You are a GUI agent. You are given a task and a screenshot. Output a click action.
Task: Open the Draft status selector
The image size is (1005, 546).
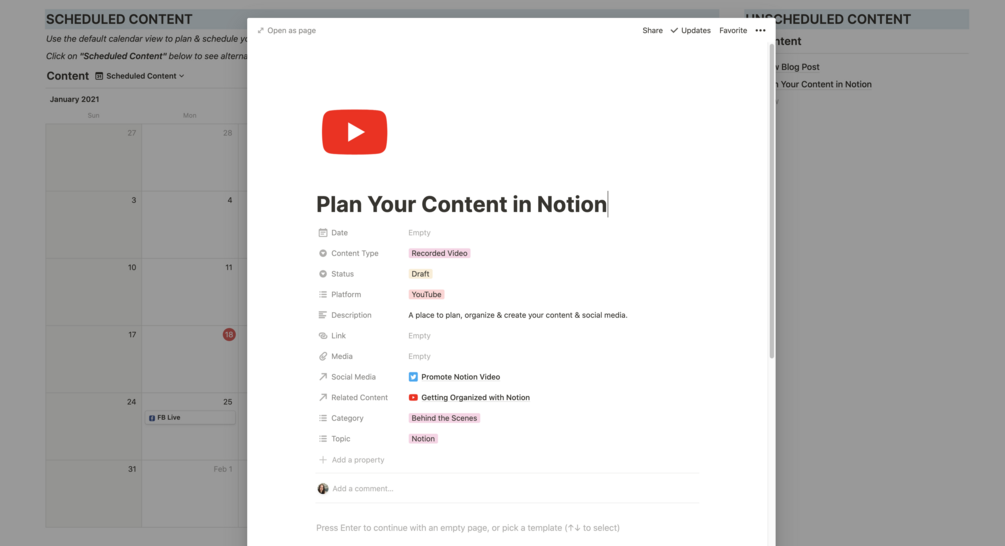click(x=420, y=274)
